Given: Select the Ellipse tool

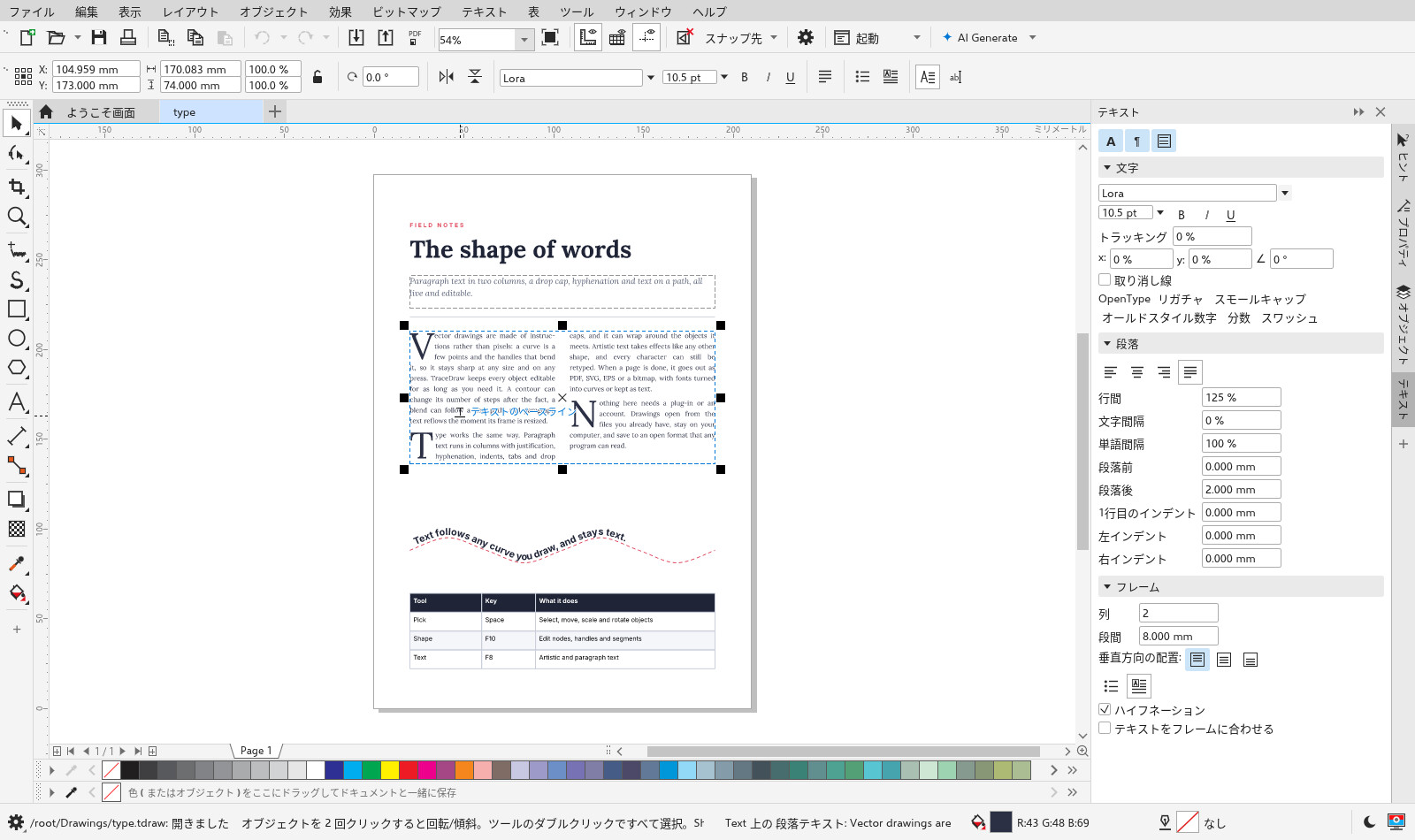Looking at the screenshot, I should (x=16, y=338).
